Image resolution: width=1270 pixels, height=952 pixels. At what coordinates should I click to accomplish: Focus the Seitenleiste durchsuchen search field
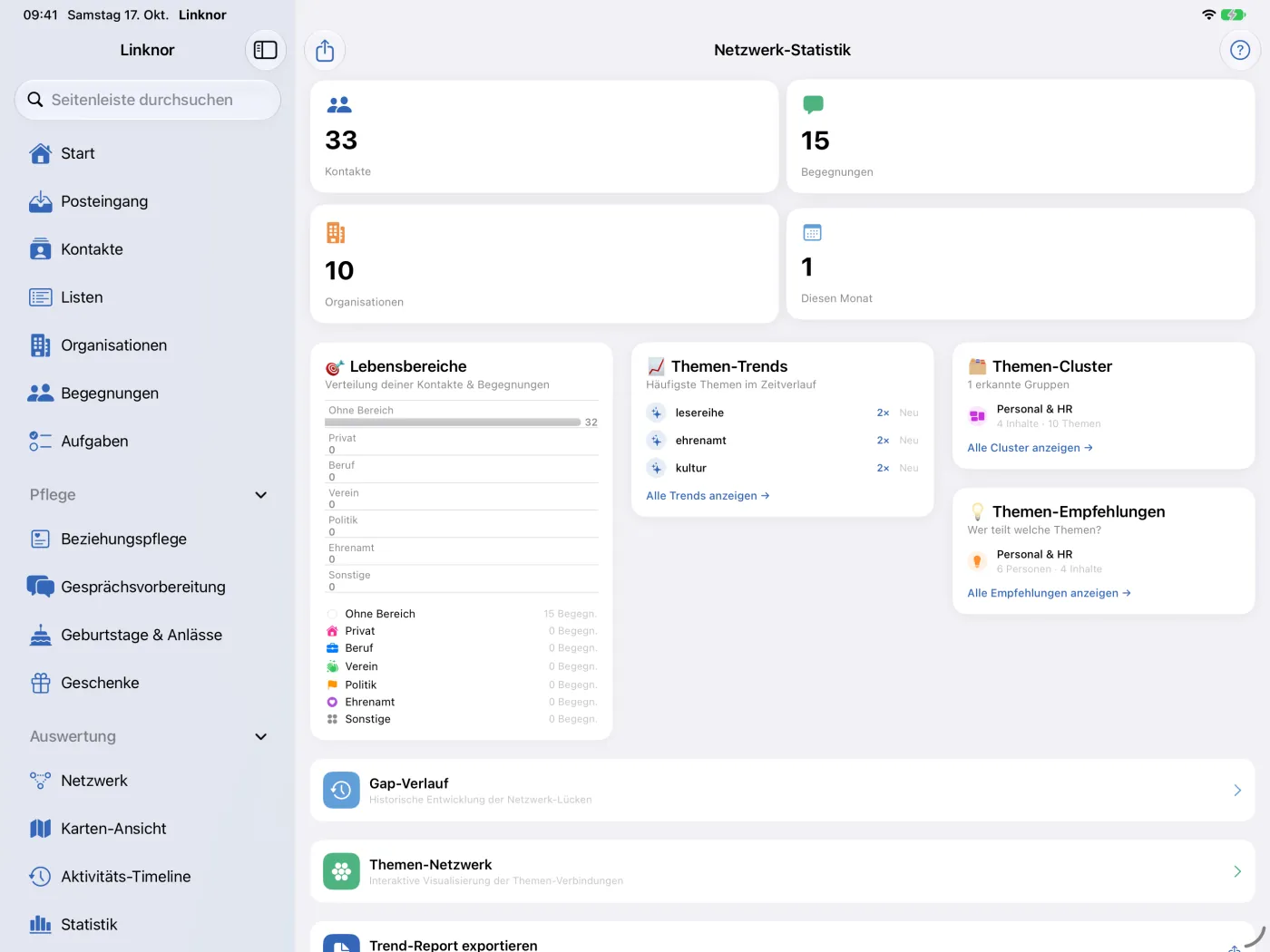148,100
